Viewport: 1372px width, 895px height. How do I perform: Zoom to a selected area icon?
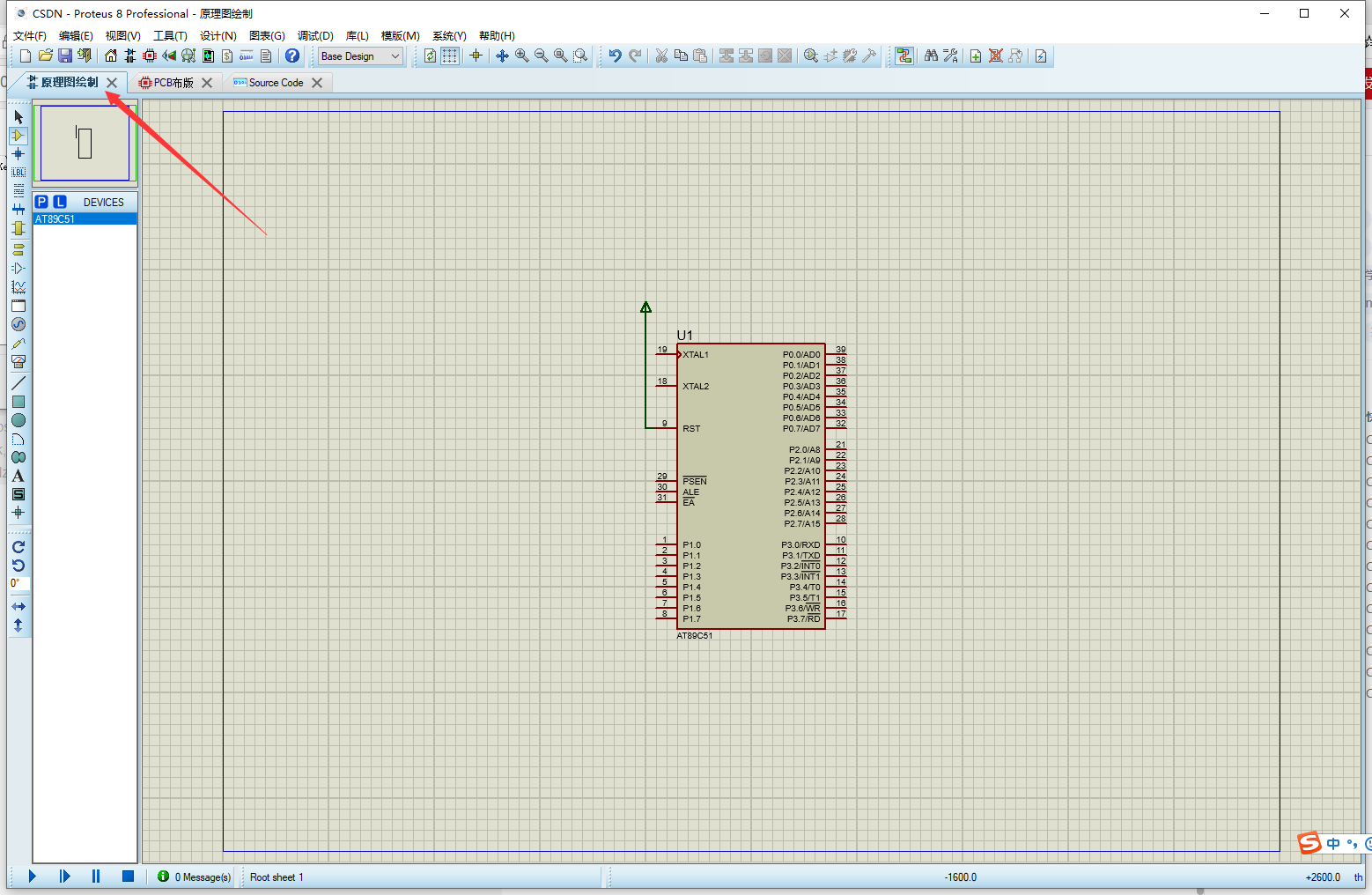point(580,55)
